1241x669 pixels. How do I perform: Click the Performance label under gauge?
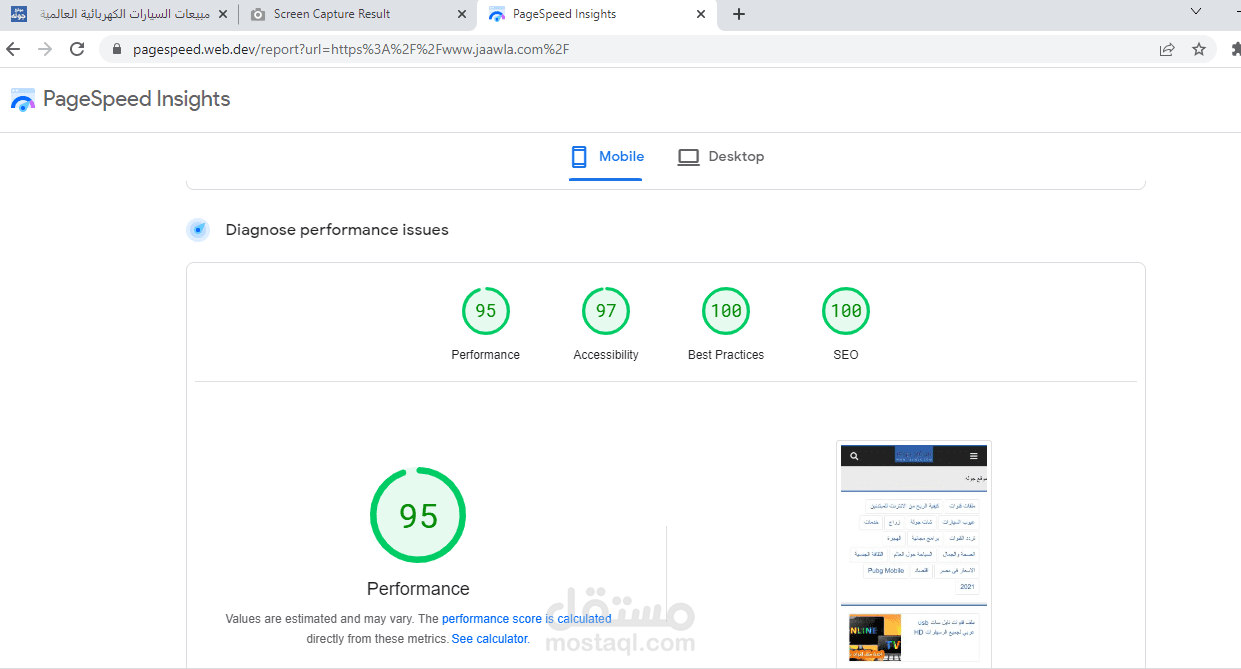pyautogui.click(x=486, y=355)
